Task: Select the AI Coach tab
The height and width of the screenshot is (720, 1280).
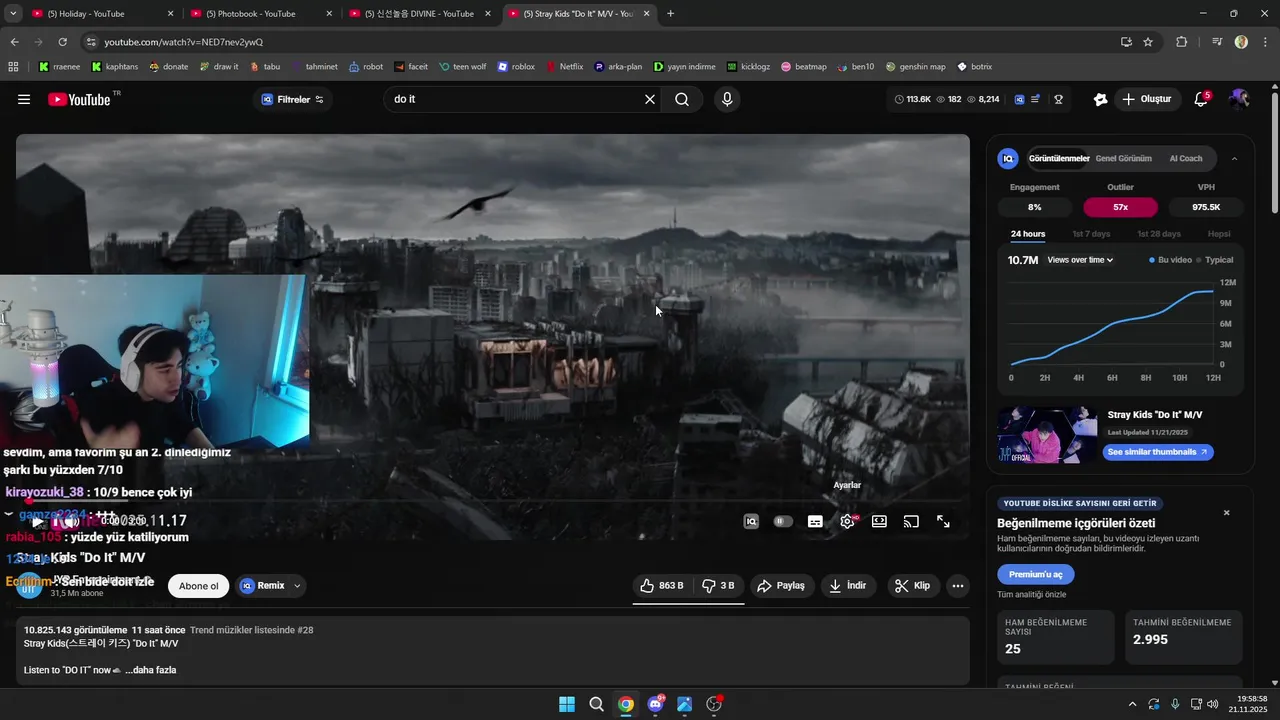Action: click(x=1186, y=159)
